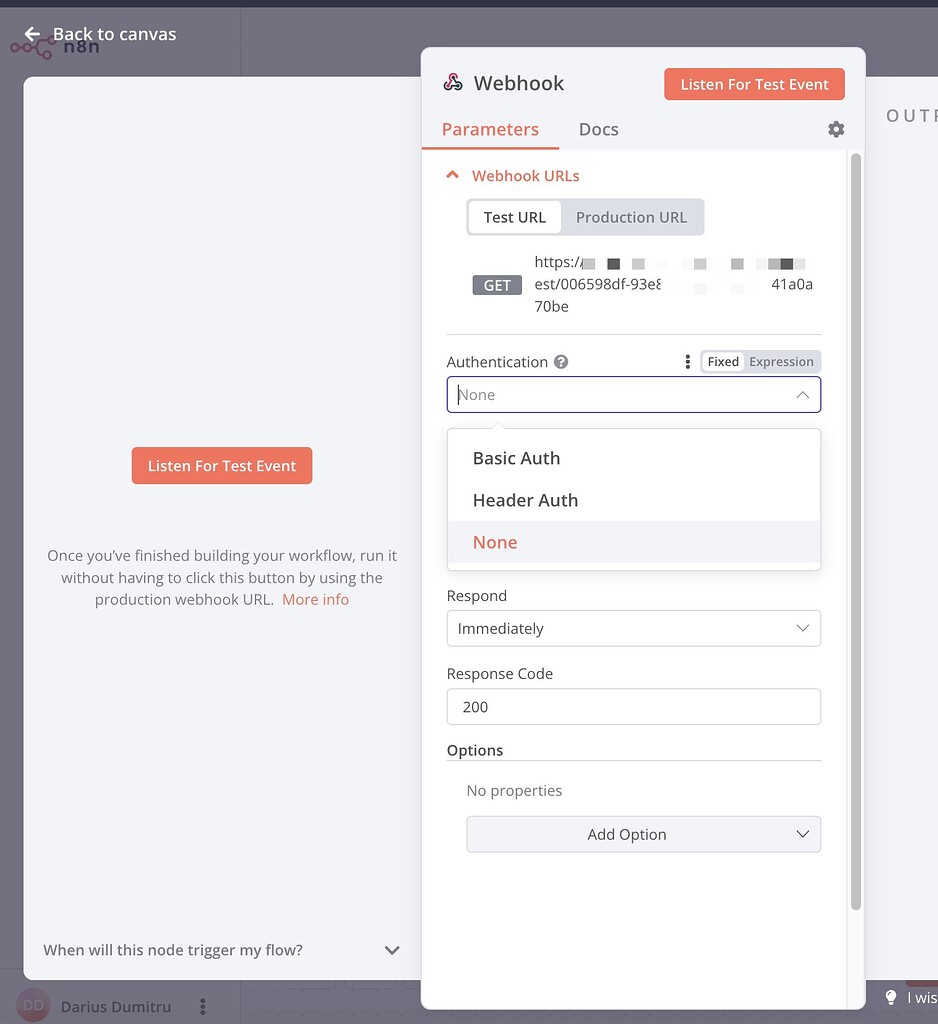Click the lightbulb suggestion icon at bottom right
The image size is (938, 1024).
(890, 997)
